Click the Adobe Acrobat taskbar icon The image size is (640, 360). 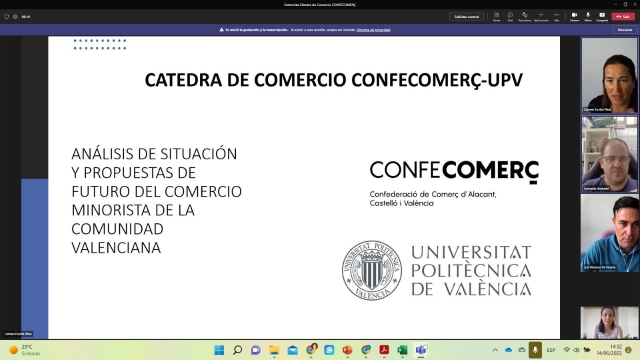[384, 350]
